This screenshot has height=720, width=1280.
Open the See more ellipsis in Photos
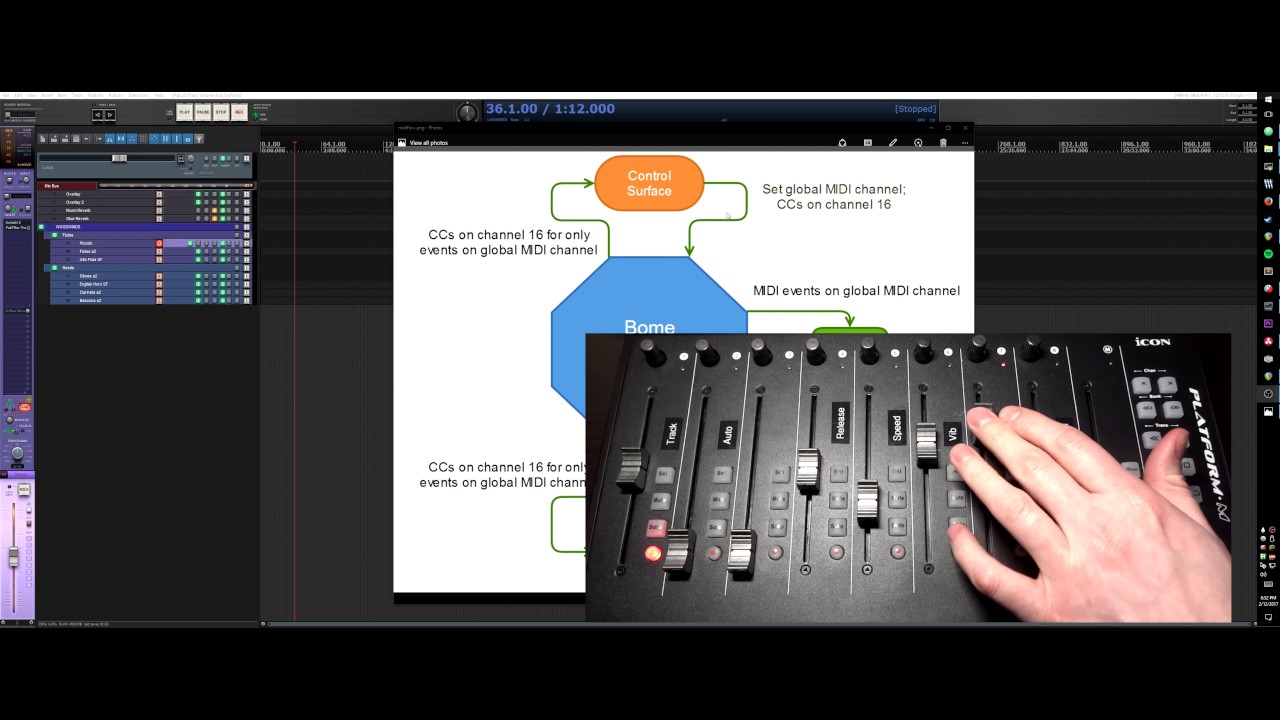[x=965, y=143]
